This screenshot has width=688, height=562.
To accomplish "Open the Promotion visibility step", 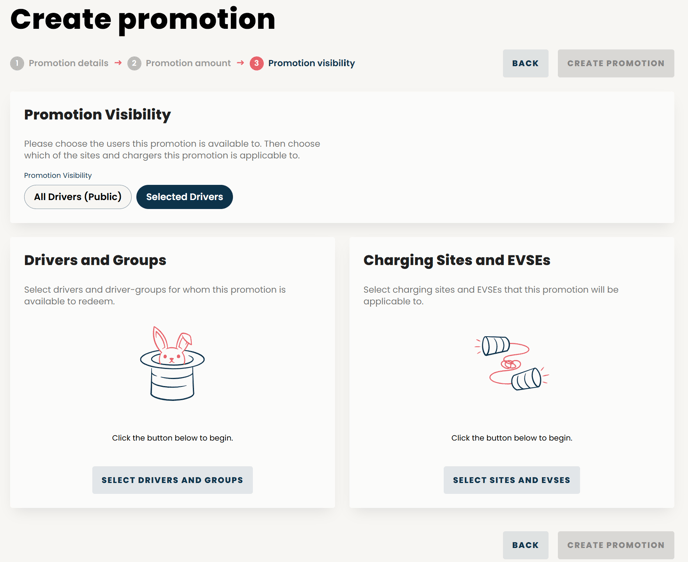I will pyautogui.click(x=312, y=63).
